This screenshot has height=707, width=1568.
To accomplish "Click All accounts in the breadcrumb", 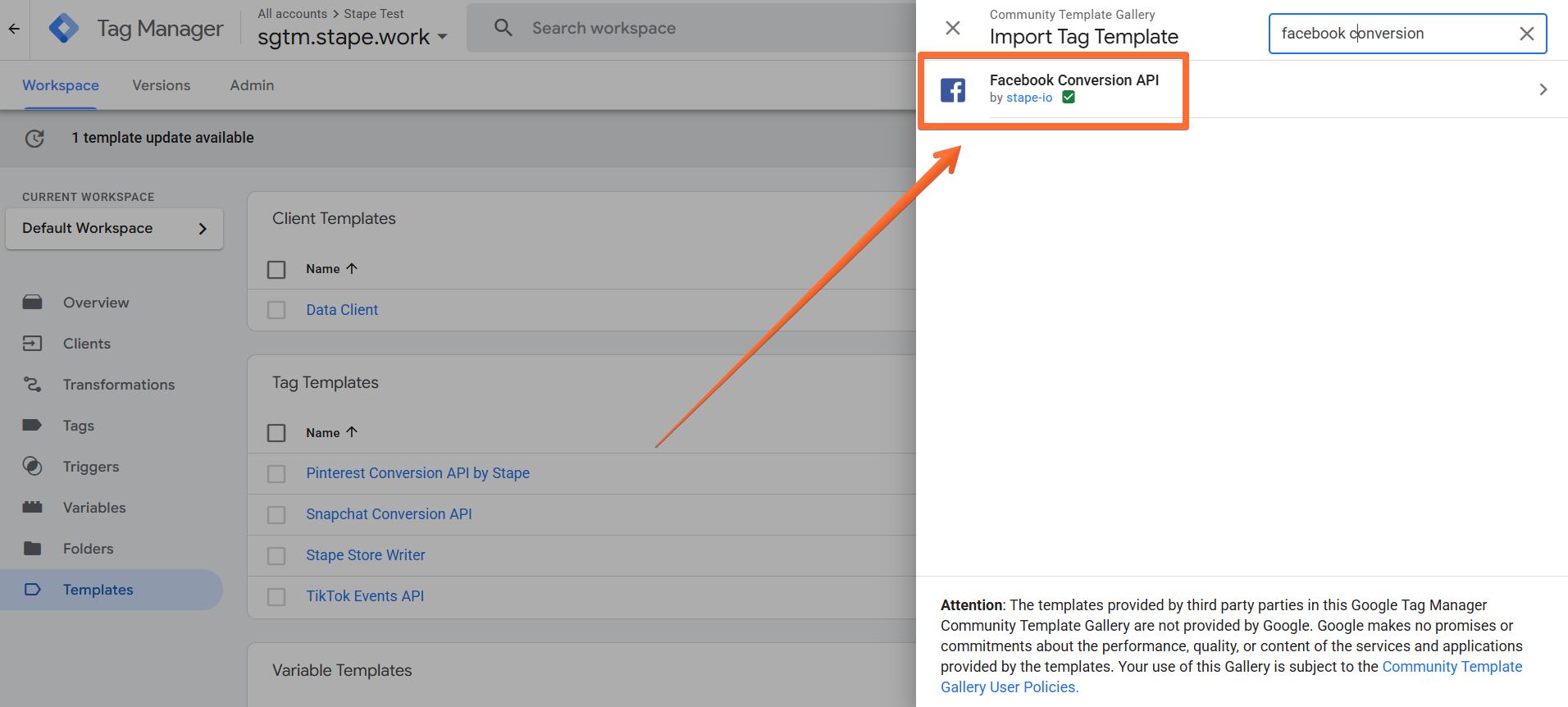I will 292,14.
